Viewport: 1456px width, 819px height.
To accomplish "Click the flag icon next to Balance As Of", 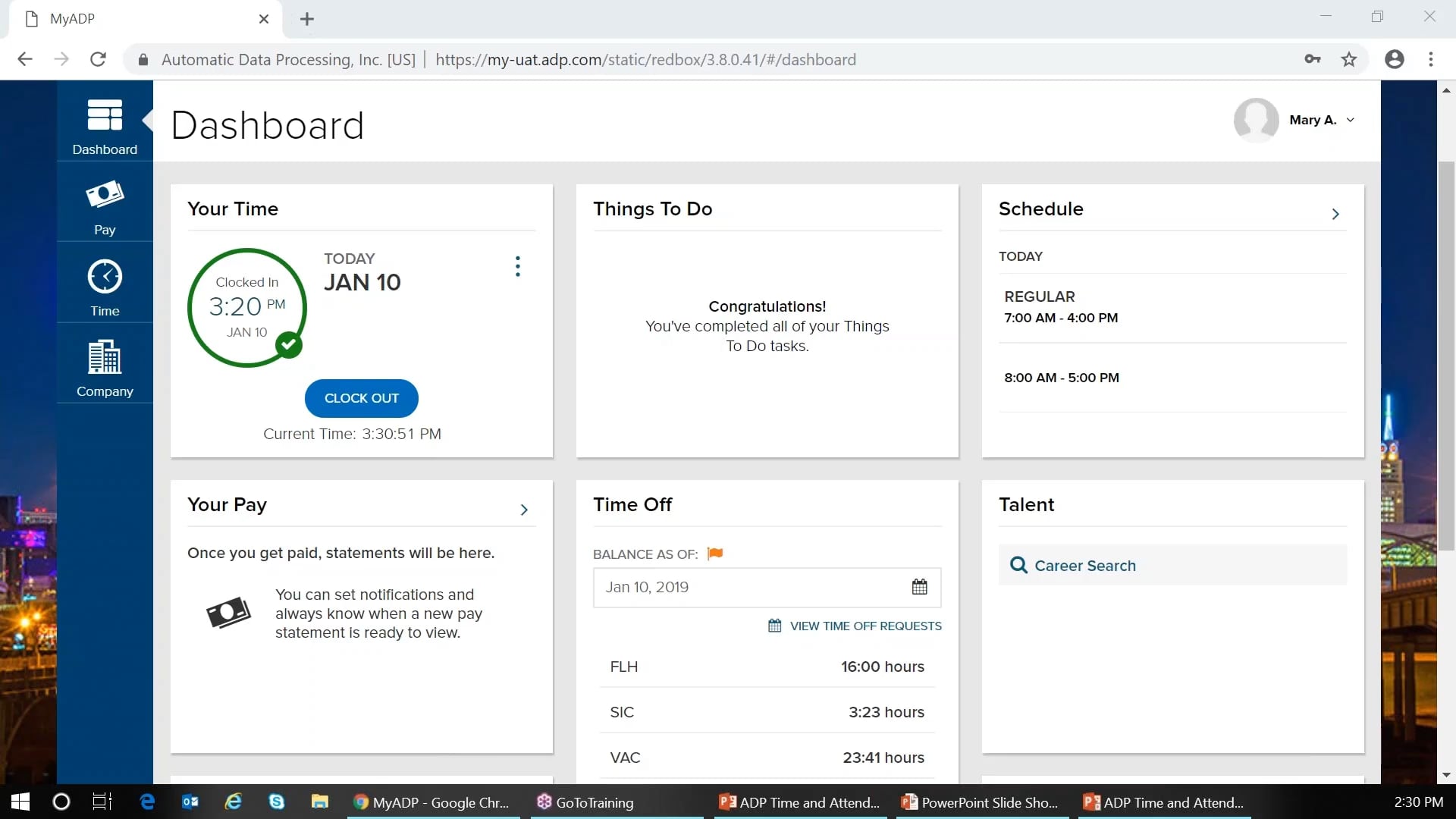I will pos(714,554).
